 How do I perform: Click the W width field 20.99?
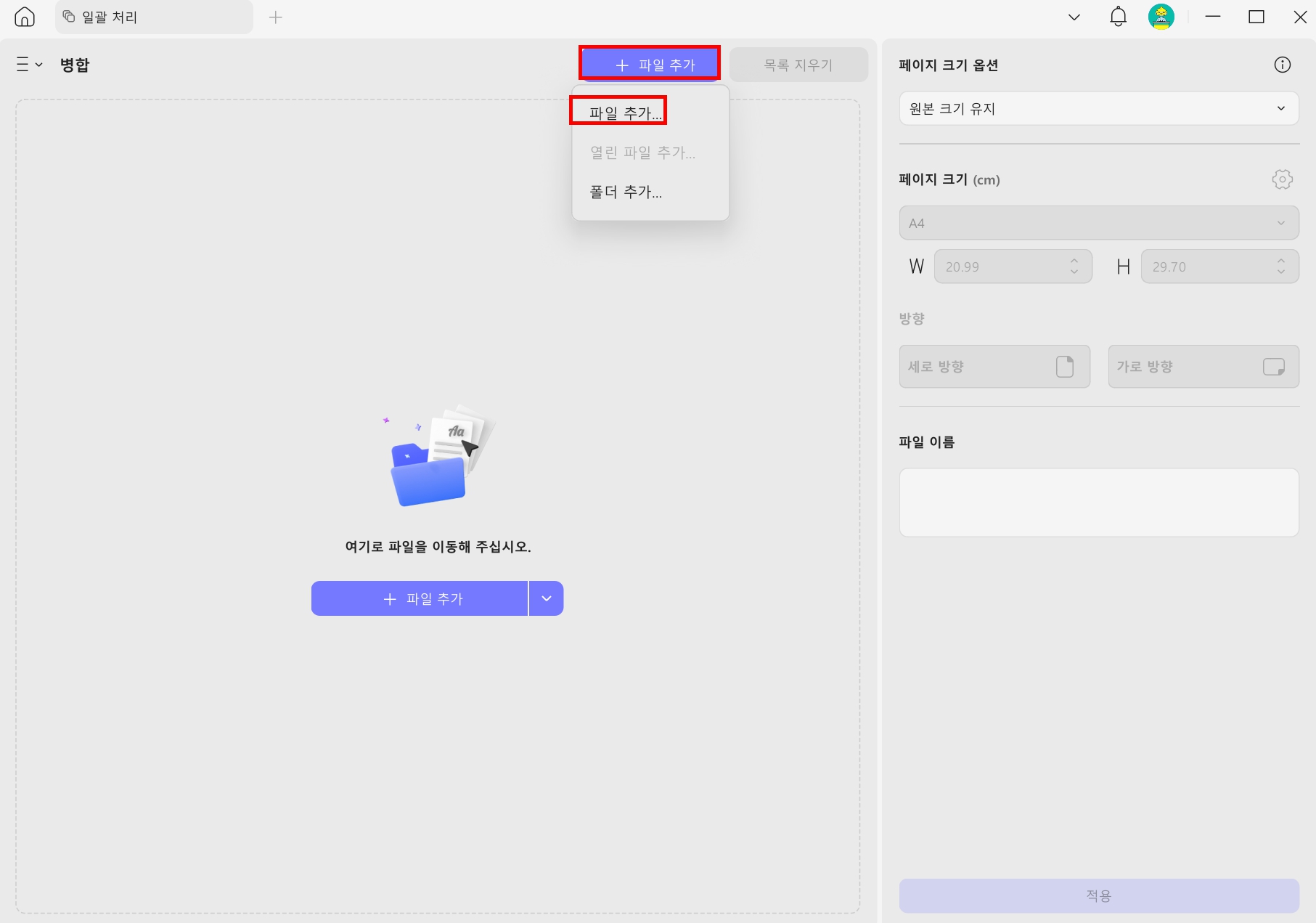1013,267
